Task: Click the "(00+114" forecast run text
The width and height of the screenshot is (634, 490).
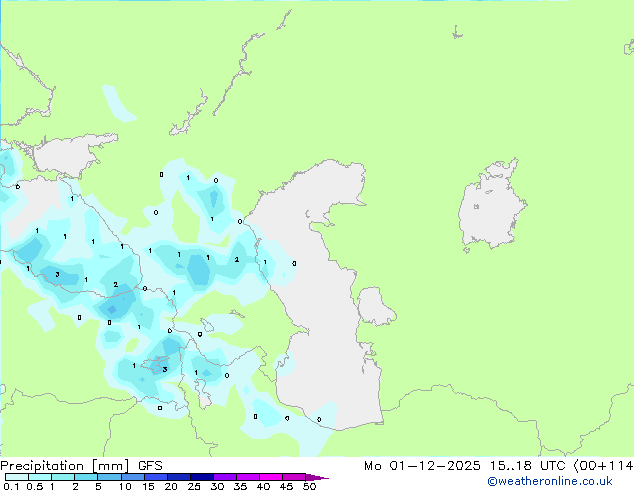Action: coord(604,466)
